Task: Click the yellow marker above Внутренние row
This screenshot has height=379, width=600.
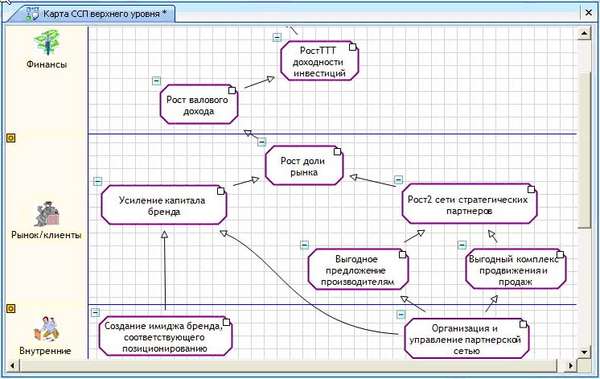Action: (x=11, y=309)
